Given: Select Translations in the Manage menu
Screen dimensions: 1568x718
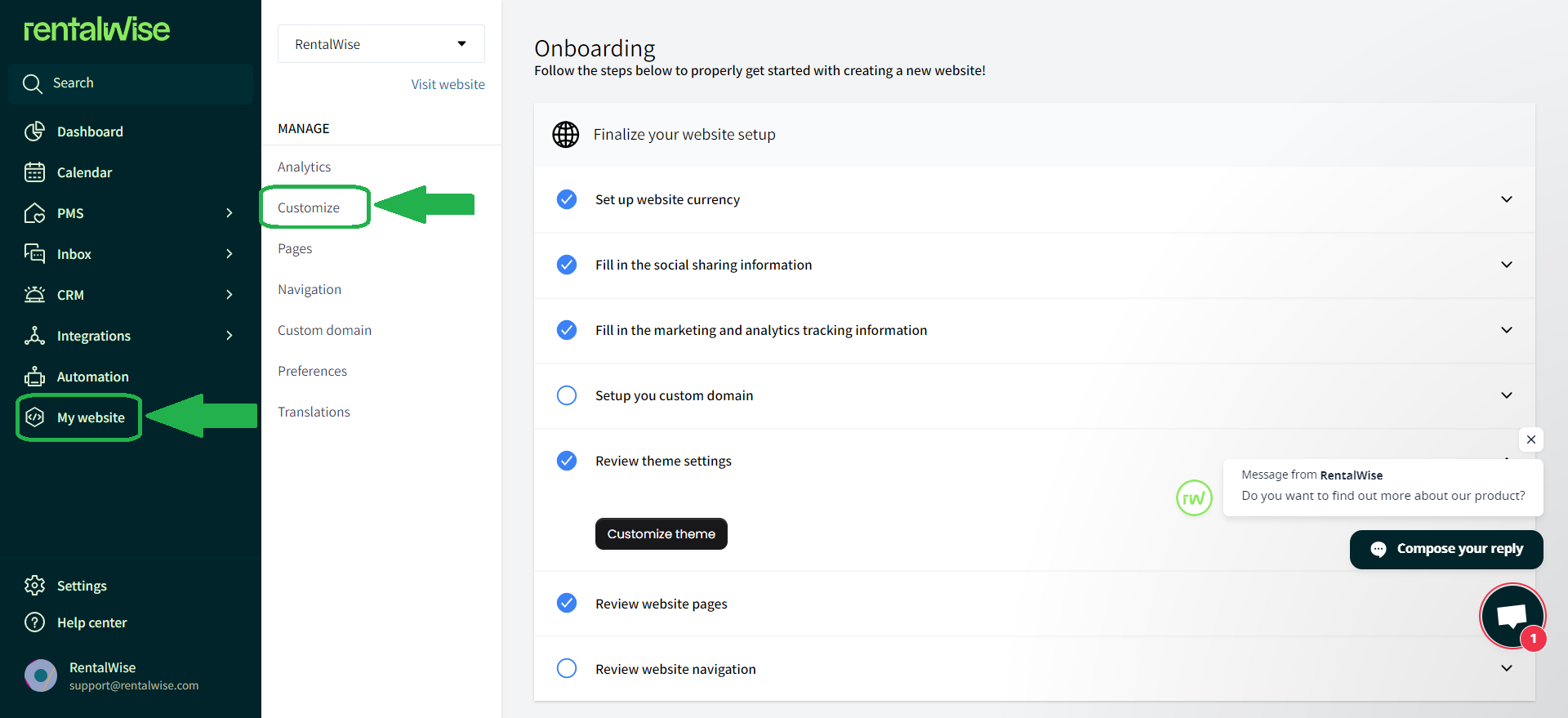Looking at the screenshot, I should click(x=314, y=412).
